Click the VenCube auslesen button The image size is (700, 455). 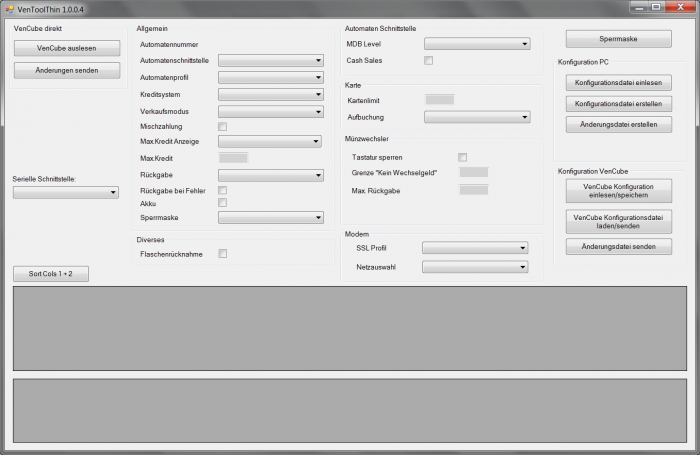66,48
